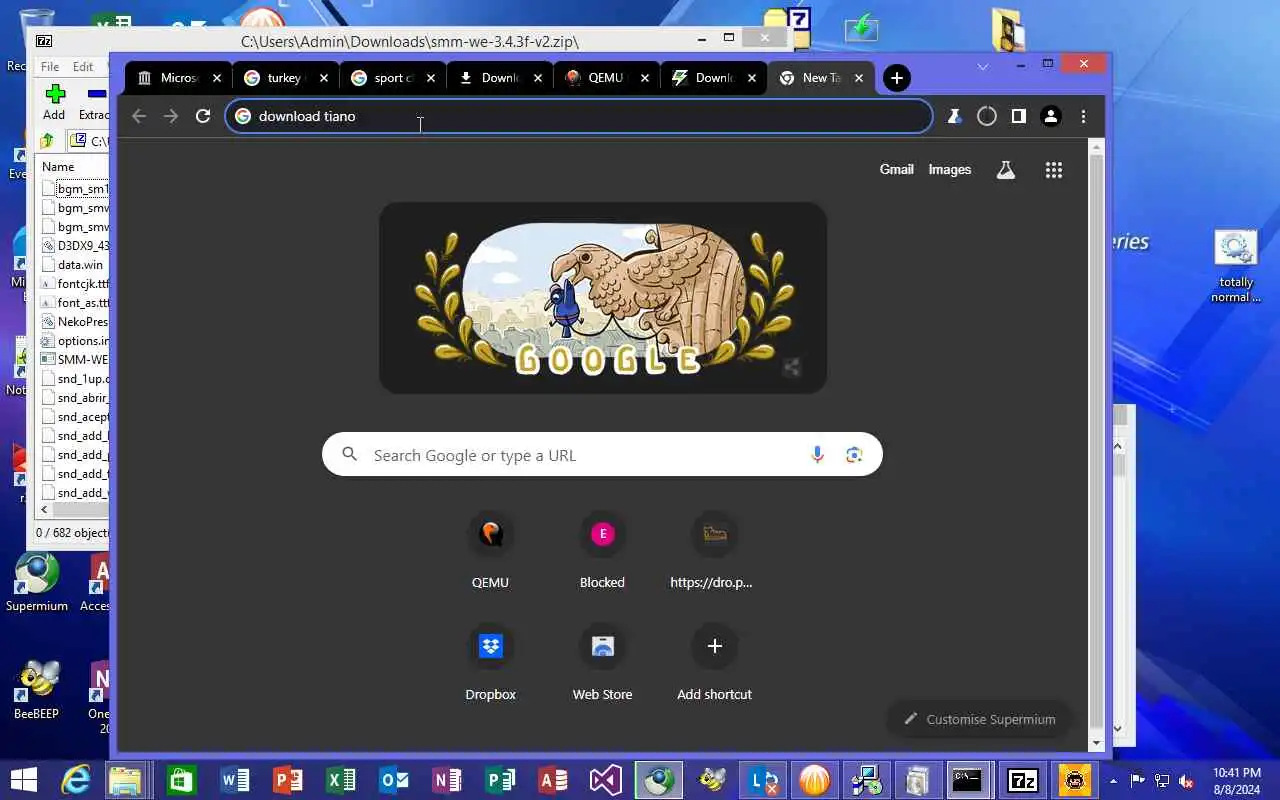The height and width of the screenshot is (800, 1280).
Task: Launch Excel from the taskbar
Action: point(341,780)
